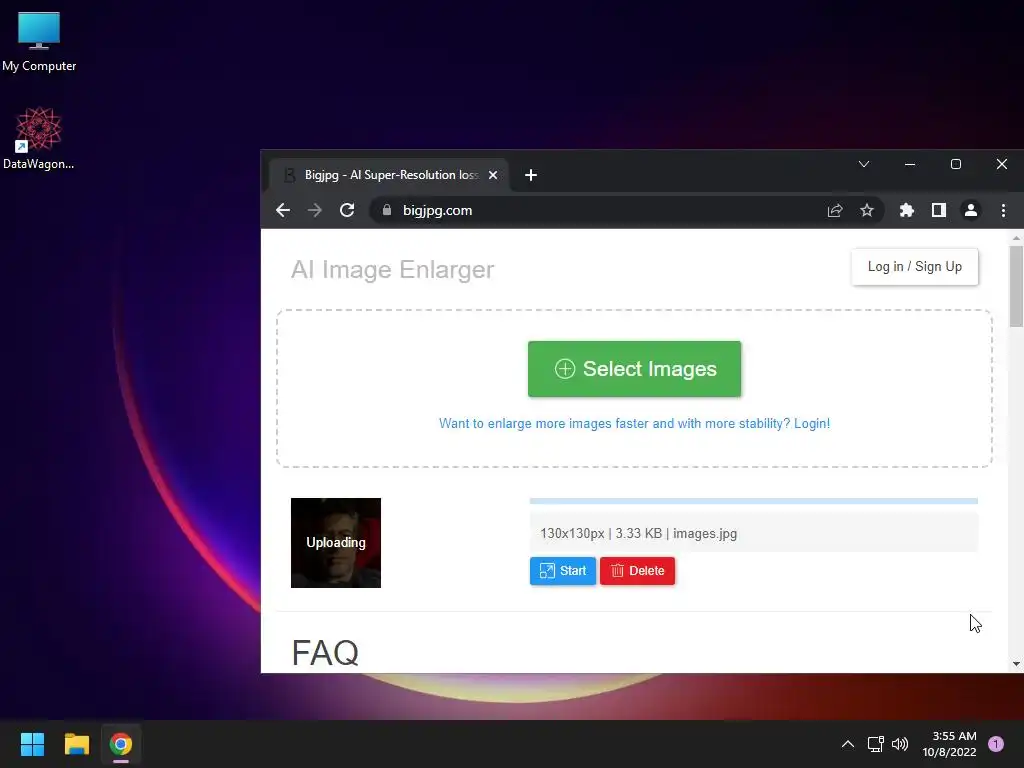Click the red Delete button
1024x768 pixels.
tap(637, 571)
